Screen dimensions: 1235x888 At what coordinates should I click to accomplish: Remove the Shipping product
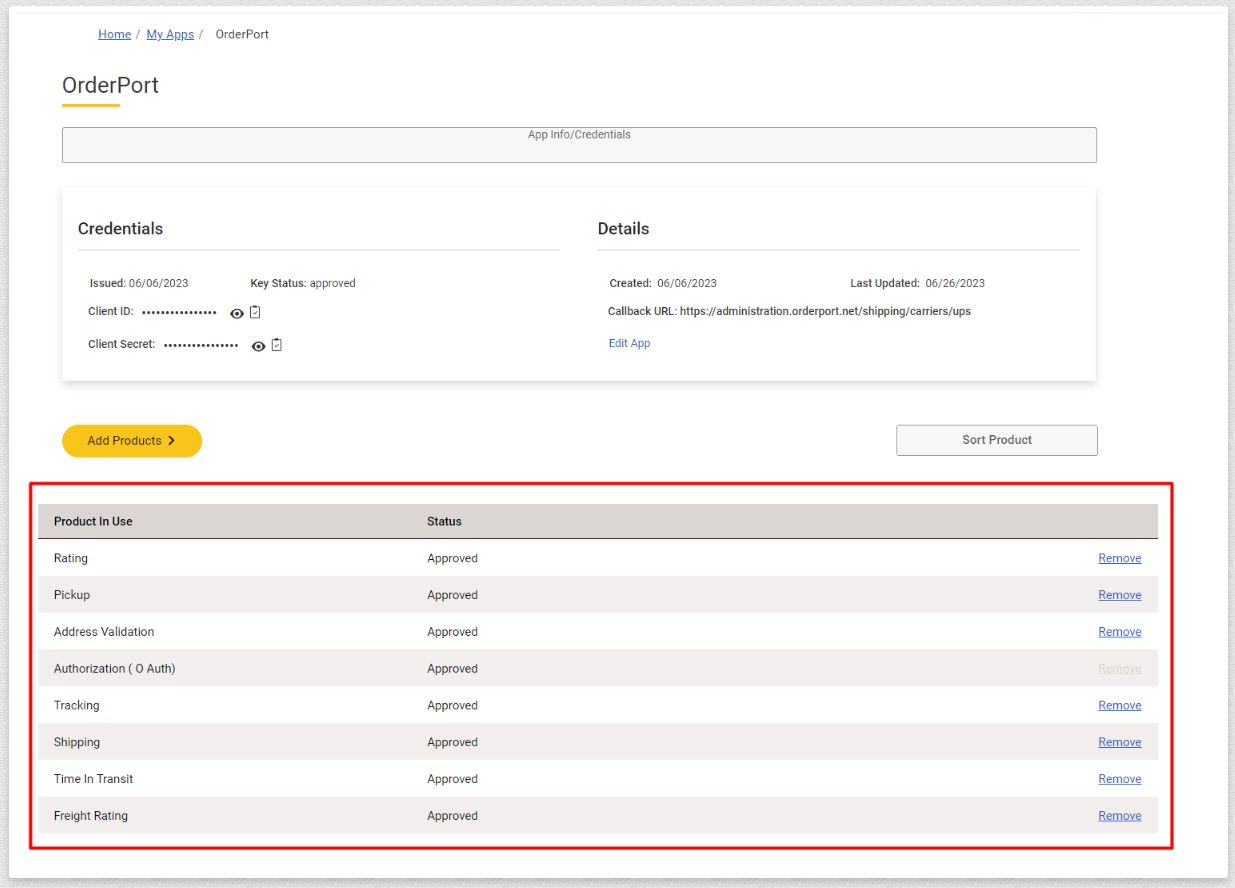(1120, 742)
